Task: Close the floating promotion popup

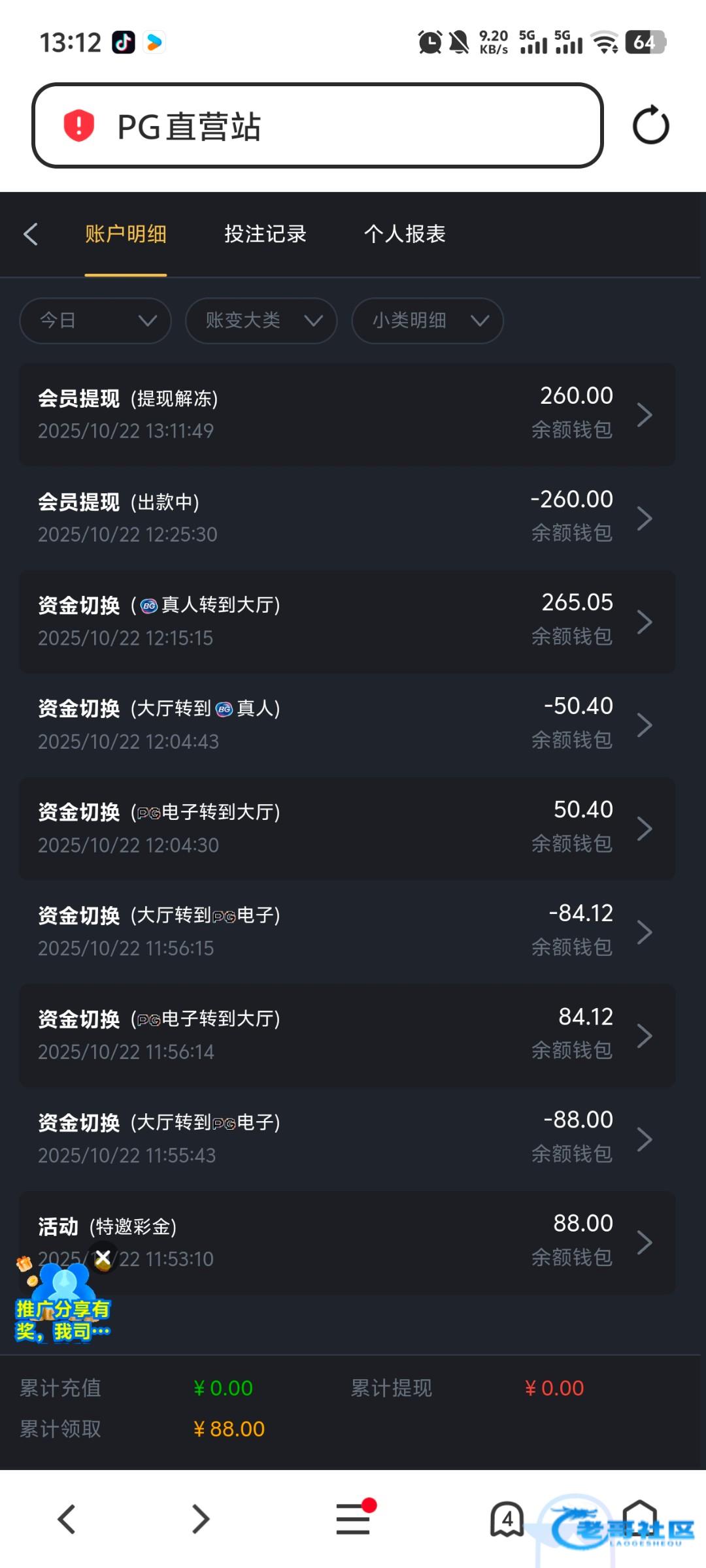Action: click(103, 1258)
